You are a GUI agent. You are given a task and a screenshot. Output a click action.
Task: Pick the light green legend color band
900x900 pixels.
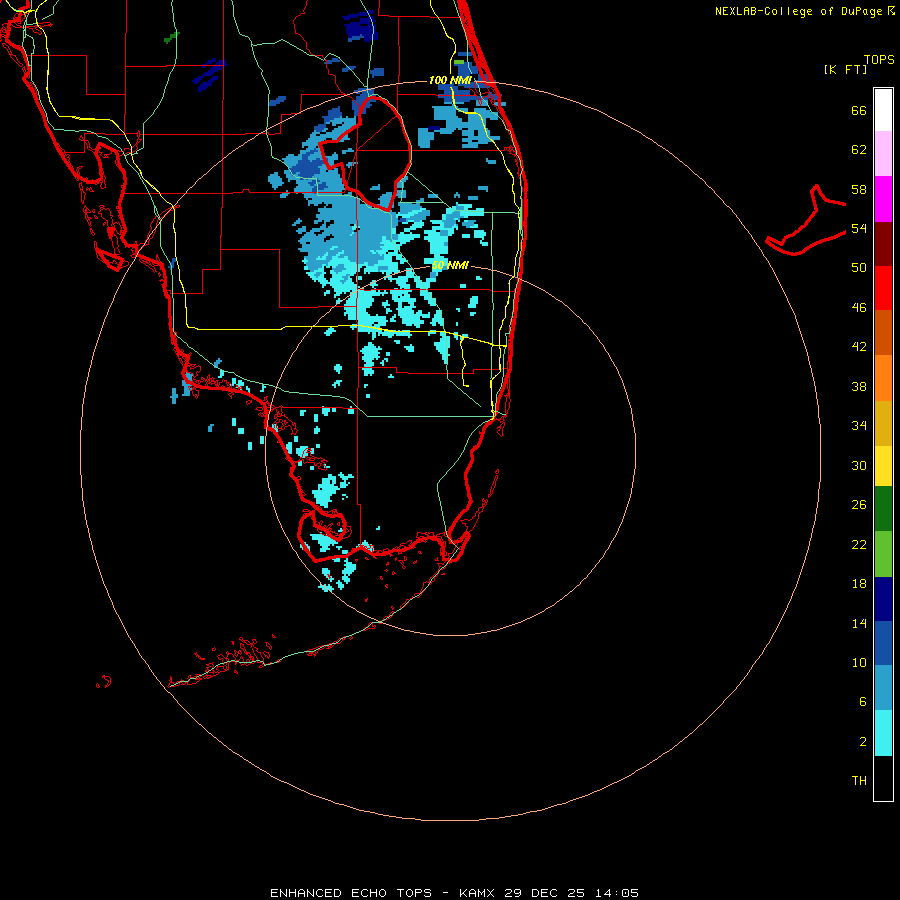point(883,554)
